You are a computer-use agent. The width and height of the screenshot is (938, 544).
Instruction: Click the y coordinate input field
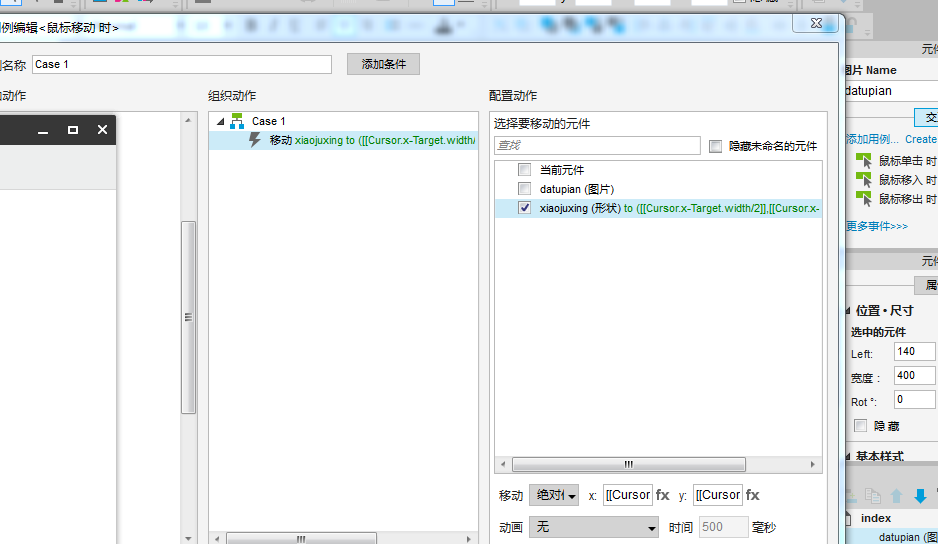[x=717, y=495]
